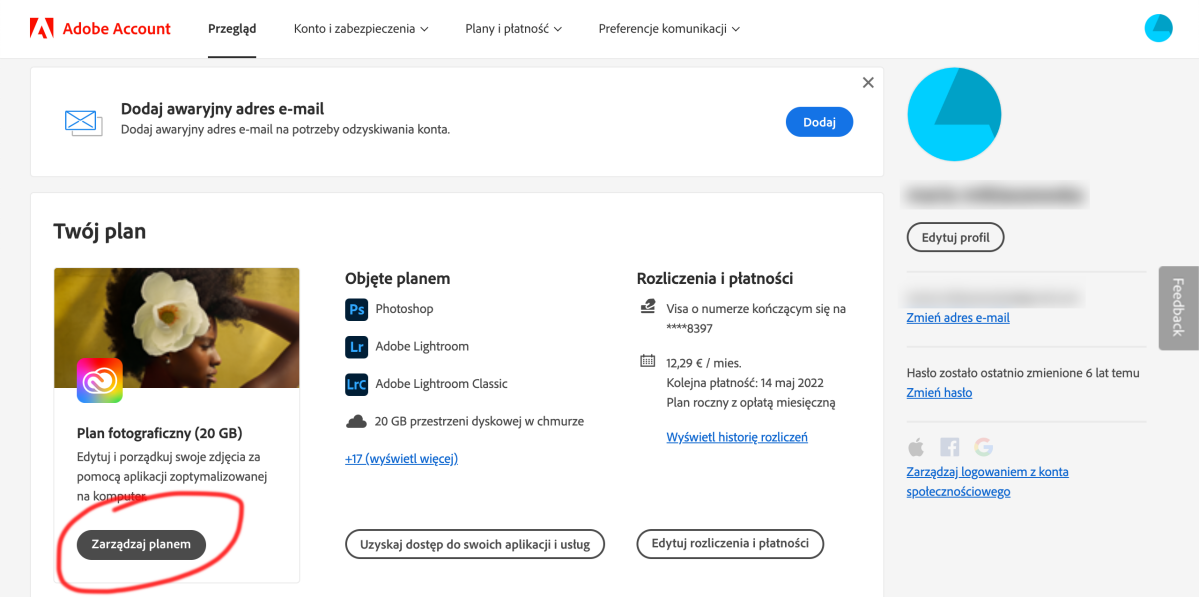Expand Preferencje komunikacji menu

[669, 29]
